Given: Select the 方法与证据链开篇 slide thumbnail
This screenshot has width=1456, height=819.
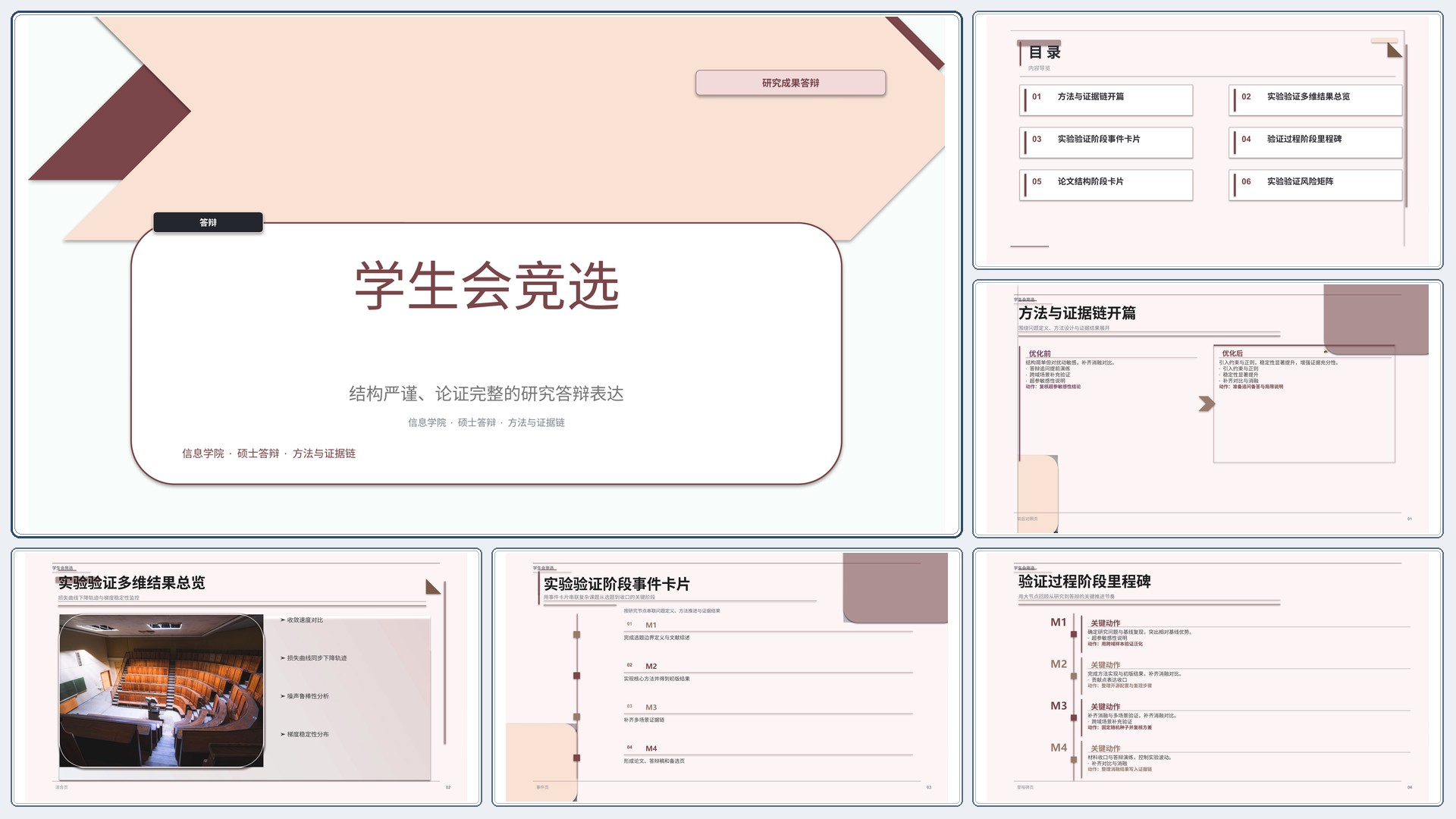Looking at the screenshot, I should click(1207, 409).
